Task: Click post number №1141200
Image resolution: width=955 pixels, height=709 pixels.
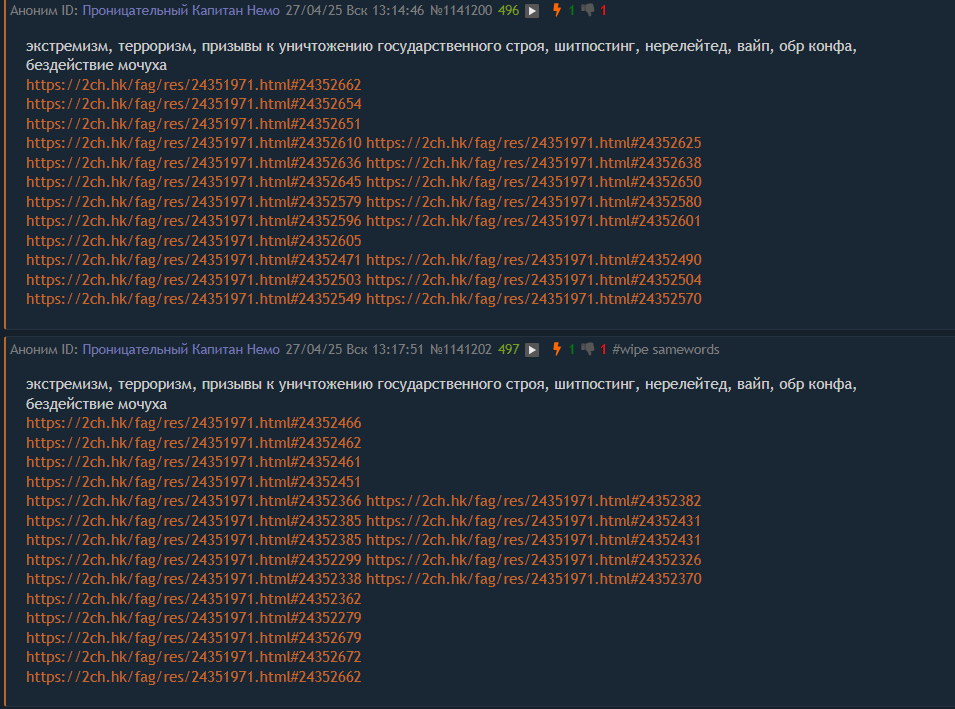Action: click(460, 10)
